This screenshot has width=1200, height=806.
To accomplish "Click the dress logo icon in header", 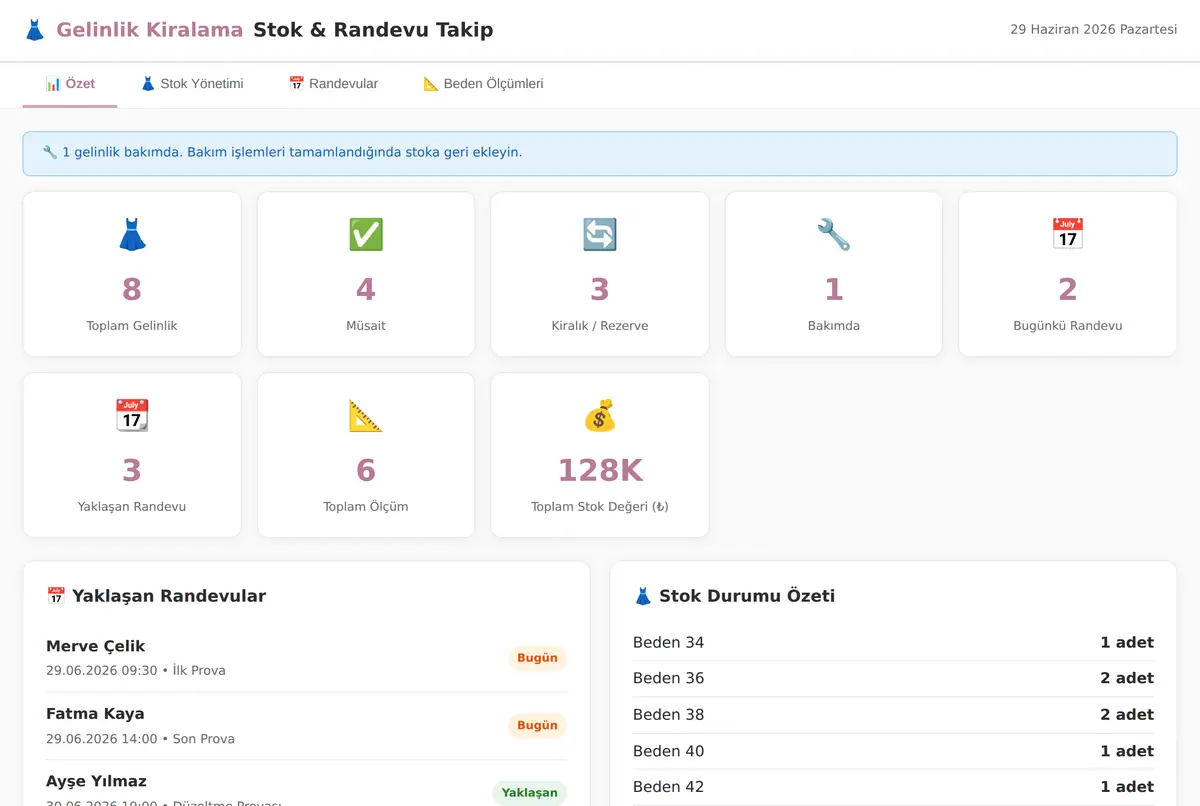I will pyautogui.click(x=35, y=30).
